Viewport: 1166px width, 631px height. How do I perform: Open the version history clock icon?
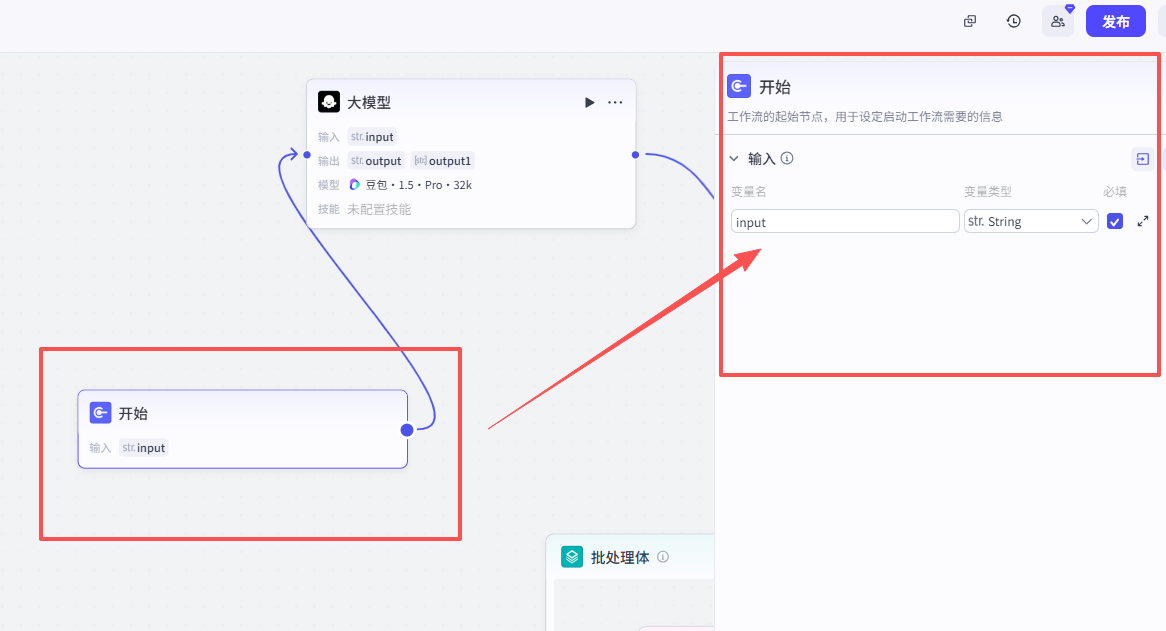tap(1014, 22)
